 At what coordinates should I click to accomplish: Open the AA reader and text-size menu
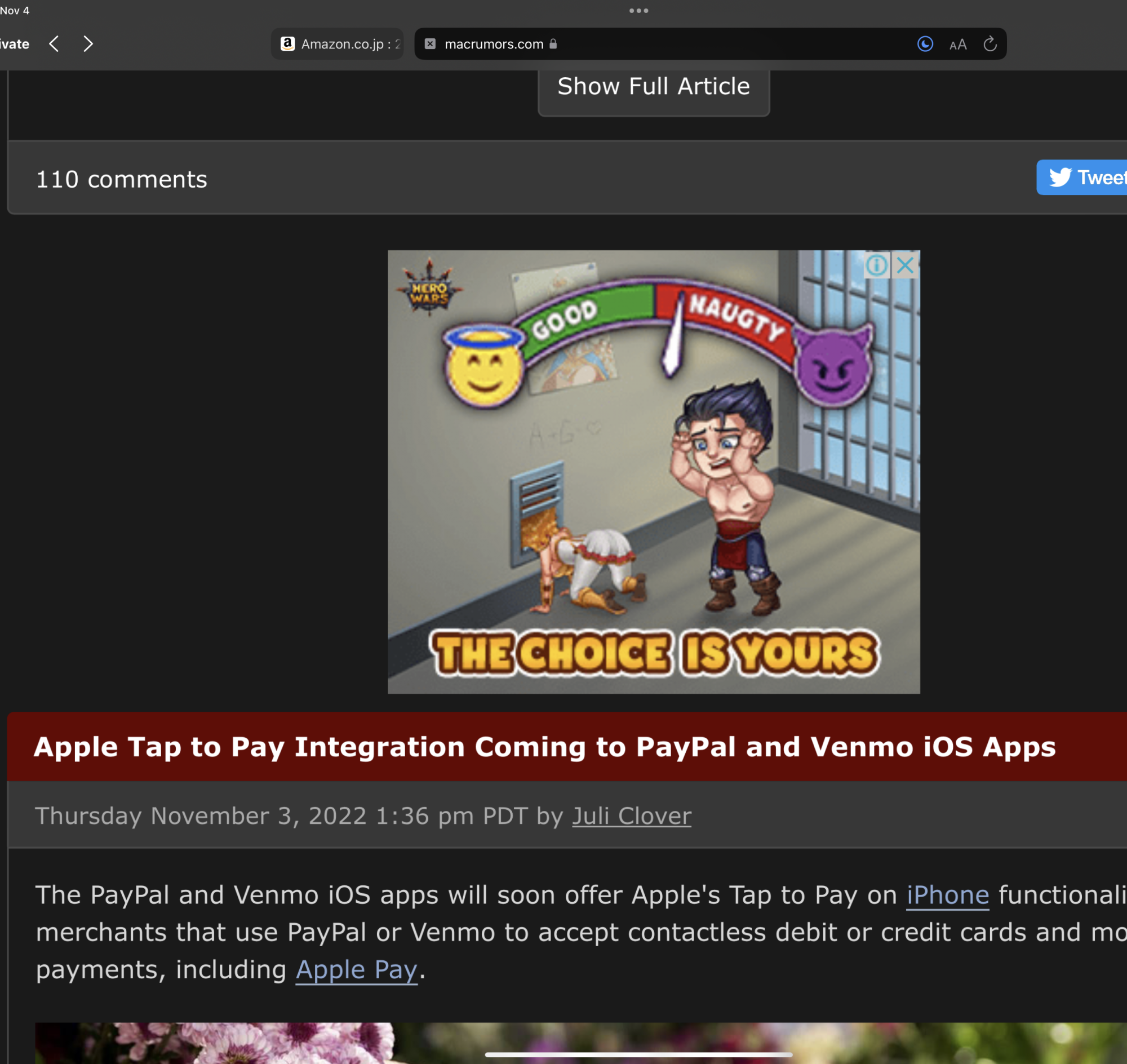(x=957, y=44)
